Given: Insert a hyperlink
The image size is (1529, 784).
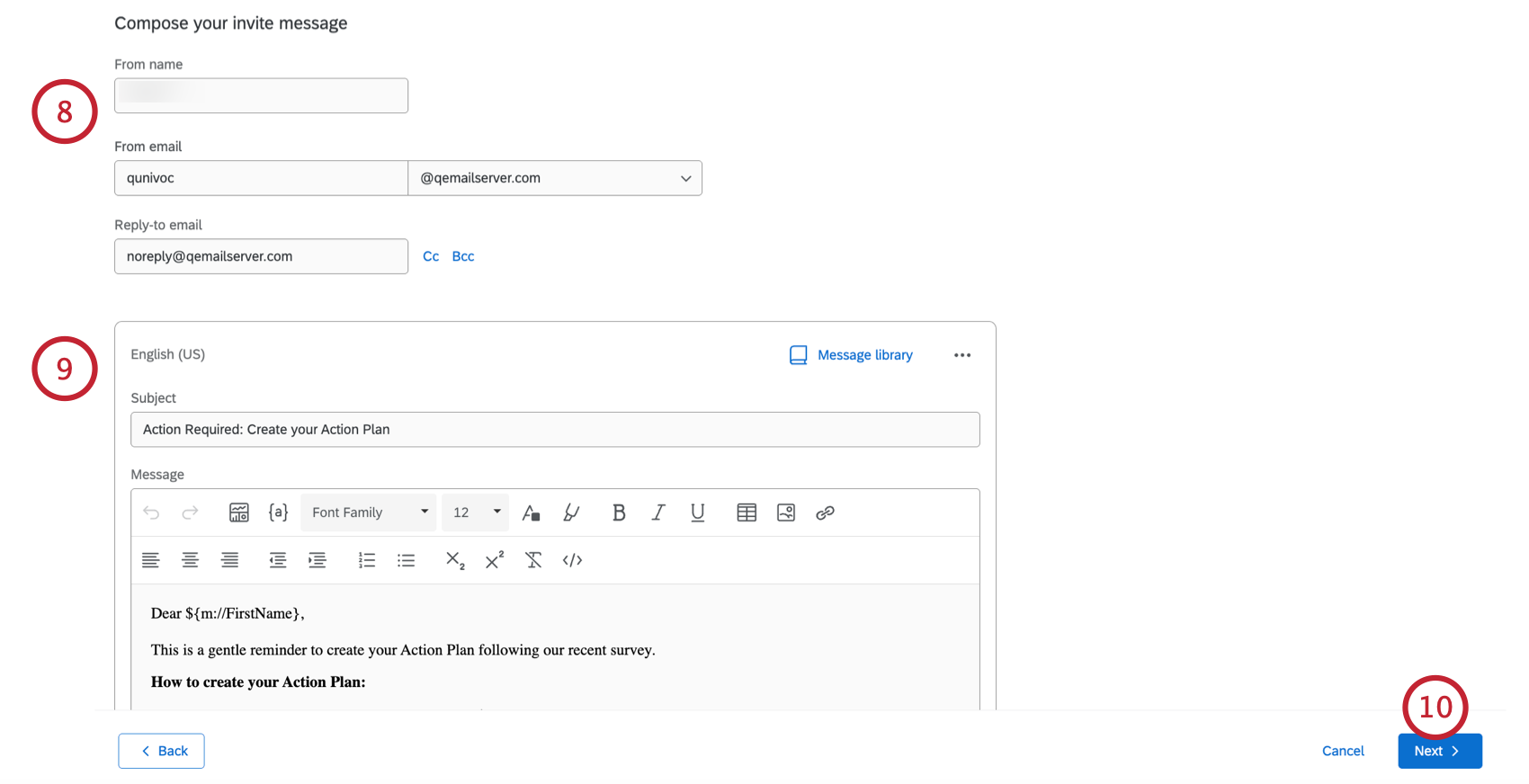Looking at the screenshot, I should coord(825,512).
